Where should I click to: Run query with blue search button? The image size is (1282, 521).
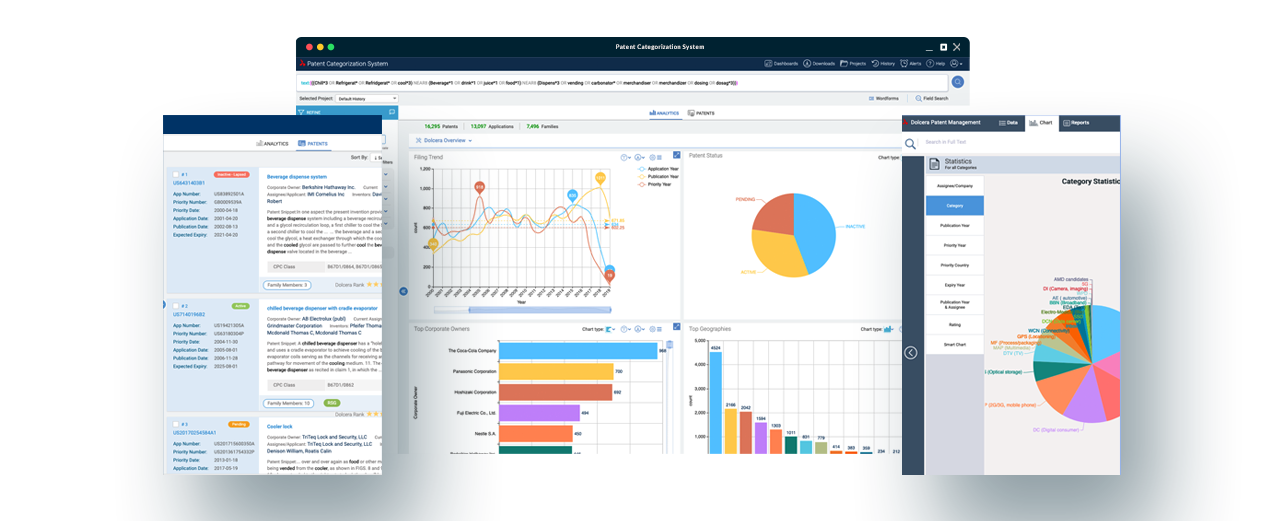tap(957, 82)
